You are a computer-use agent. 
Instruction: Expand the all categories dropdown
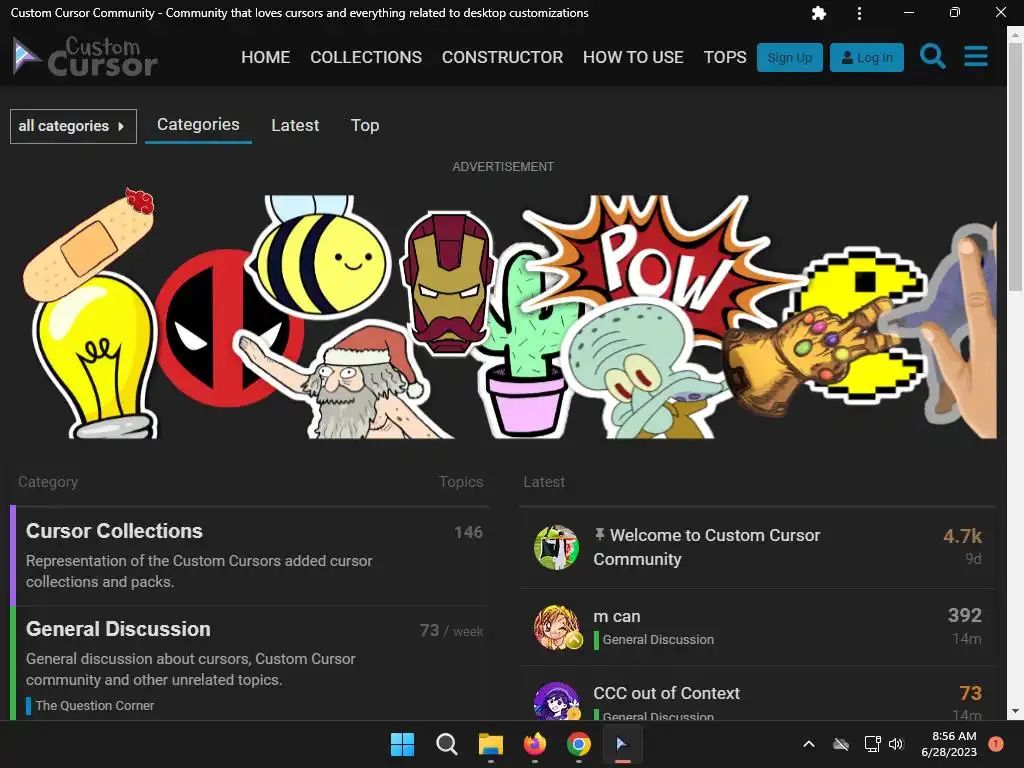(x=73, y=126)
